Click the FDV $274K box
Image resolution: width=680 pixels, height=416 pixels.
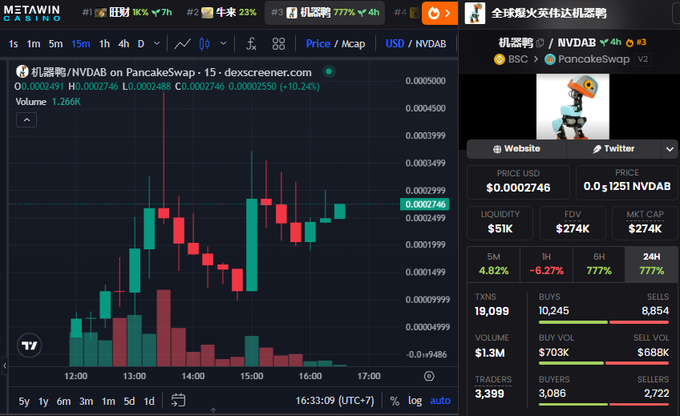tap(572, 223)
